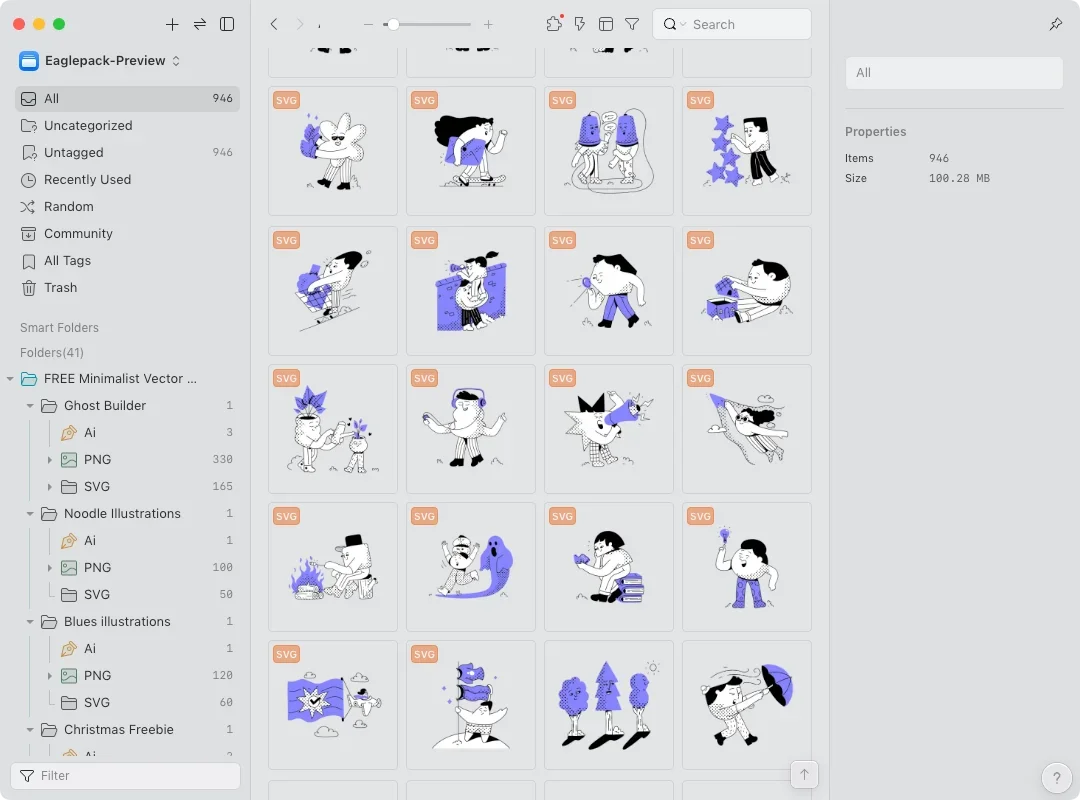
Task: Open the Eaglepack-Preview library switcher
Action: (x=100, y=61)
